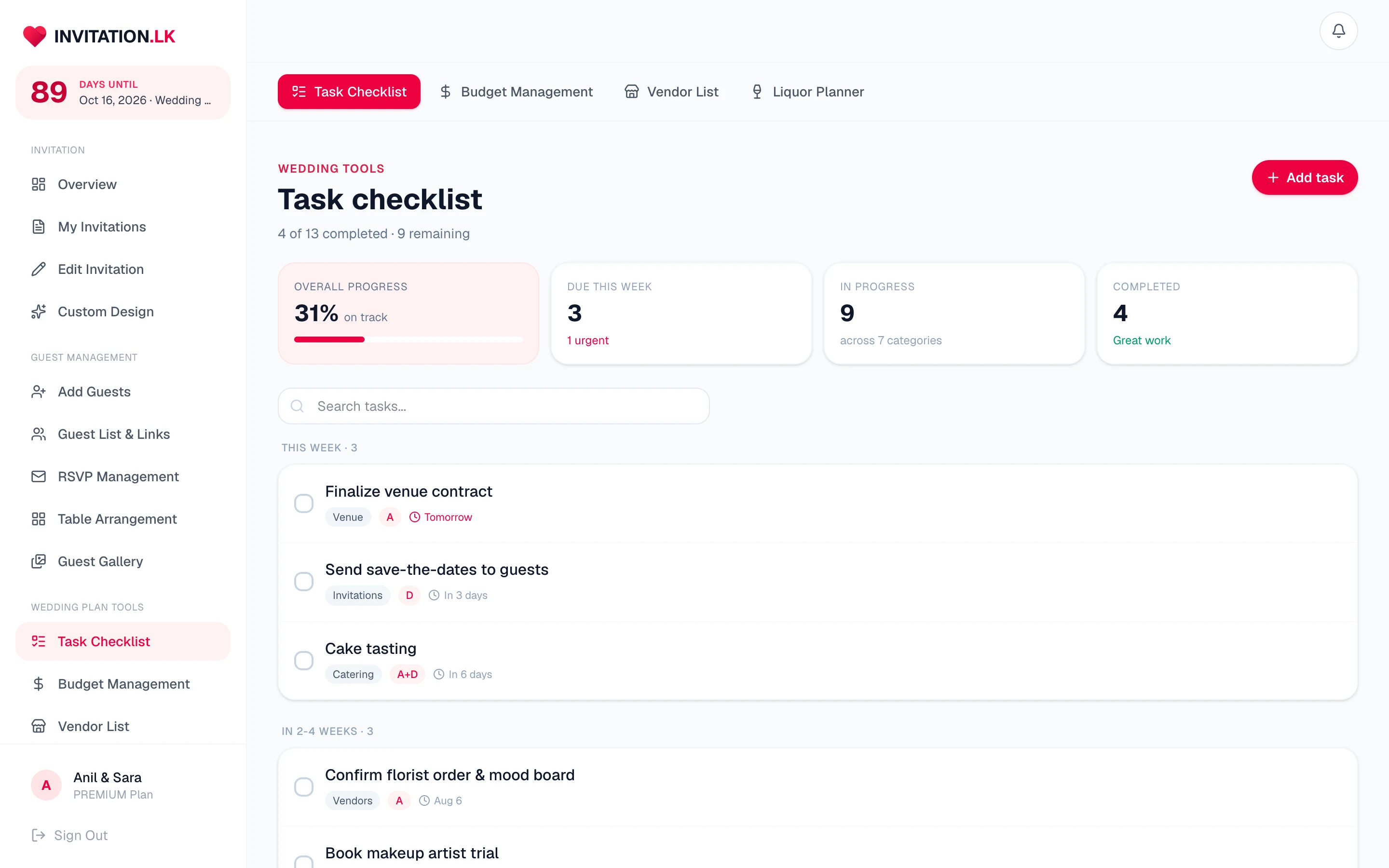1389x868 pixels.
Task: Click the Sign Out arrow icon
Action: pyautogui.click(x=39, y=835)
